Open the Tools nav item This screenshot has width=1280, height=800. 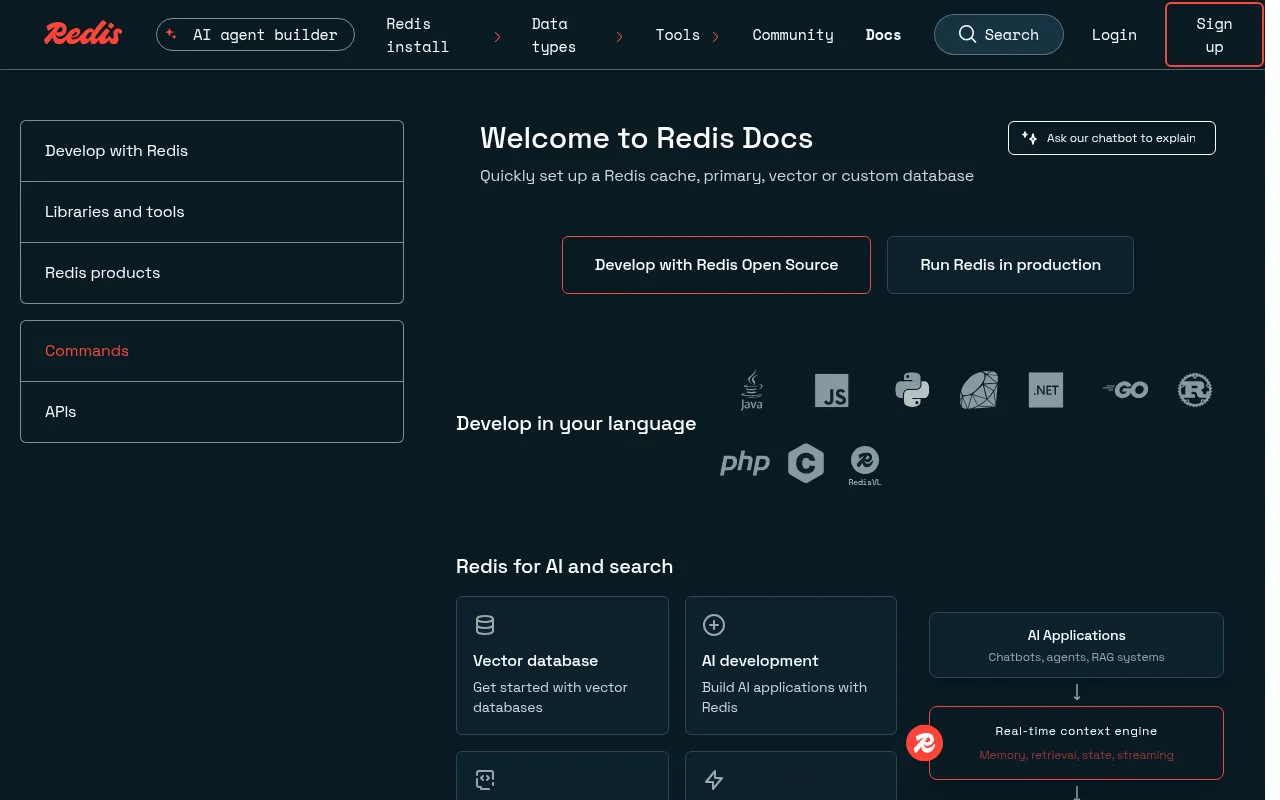click(678, 35)
